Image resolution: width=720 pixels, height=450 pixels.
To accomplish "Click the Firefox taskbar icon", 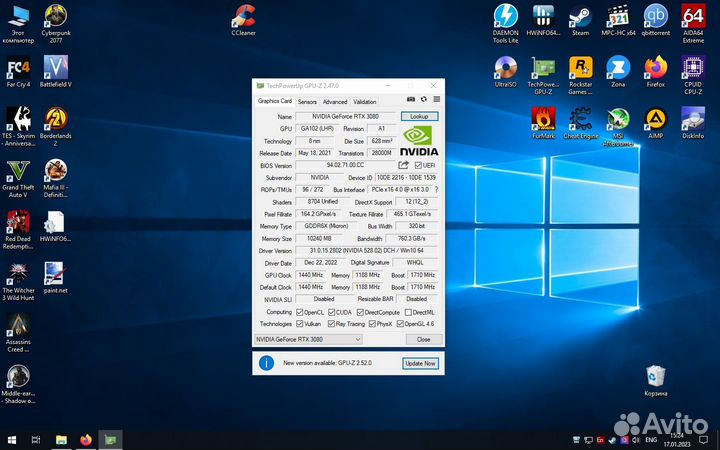I will (x=86, y=440).
